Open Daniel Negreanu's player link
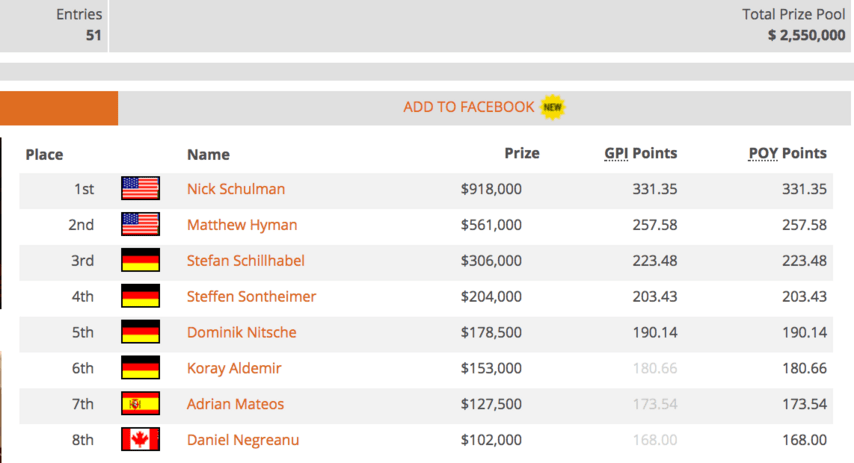854x463 pixels. 243,440
